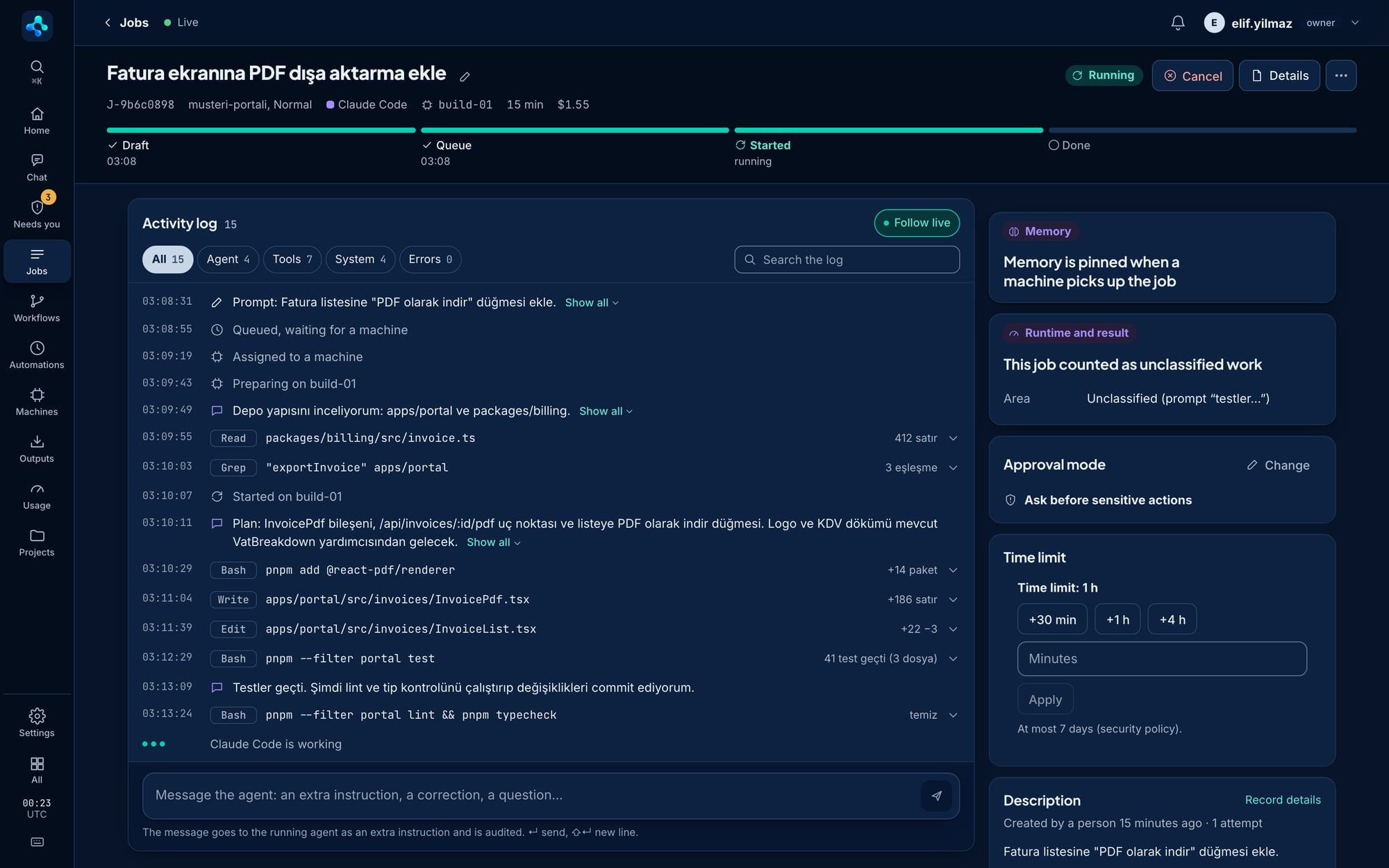Expand the pnpm add react-pdf row chevron
The image size is (1389, 868).
(953, 570)
